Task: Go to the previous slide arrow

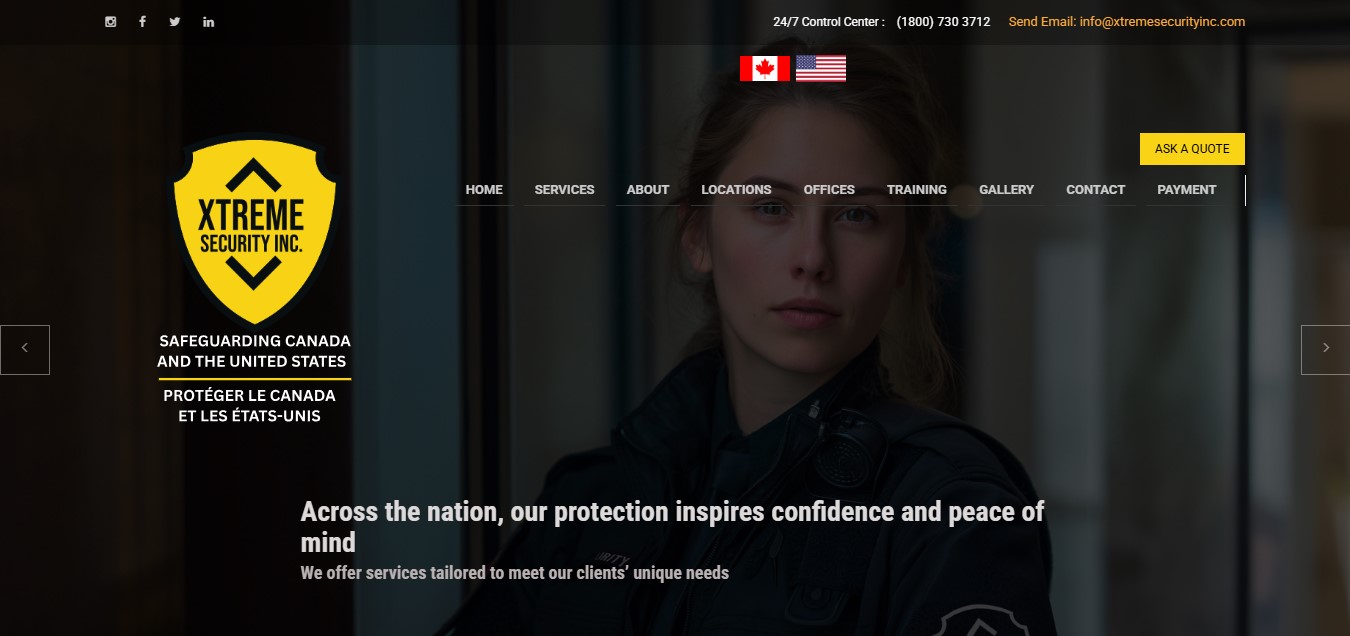Action: click(25, 350)
